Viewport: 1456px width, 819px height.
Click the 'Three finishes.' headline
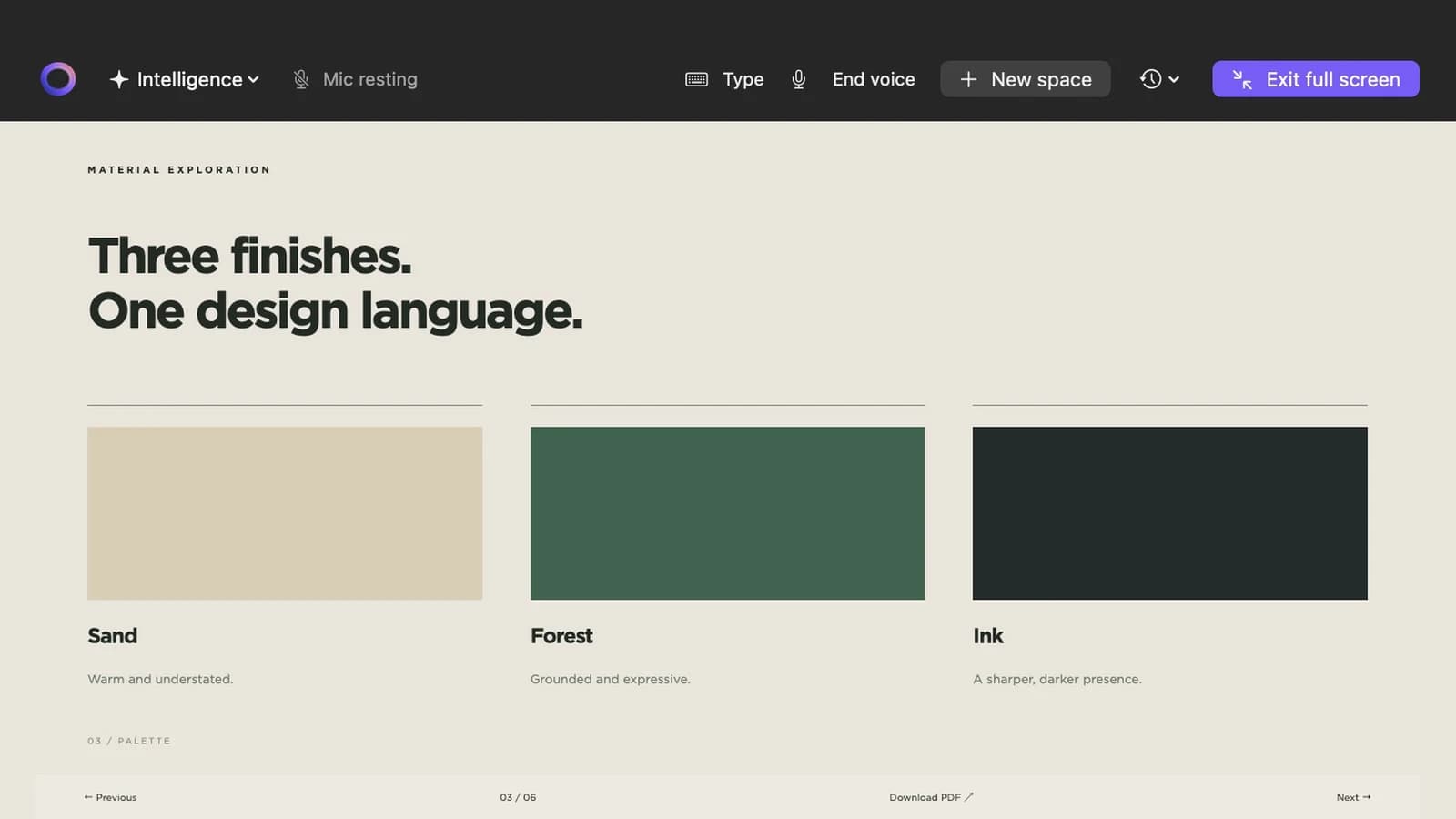point(249,256)
